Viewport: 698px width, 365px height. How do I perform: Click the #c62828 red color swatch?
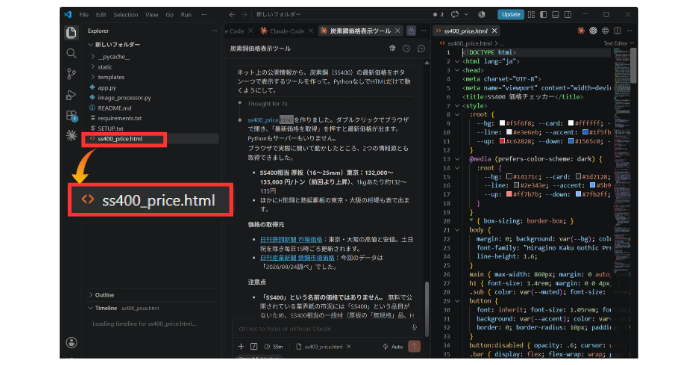coord(502,141)
